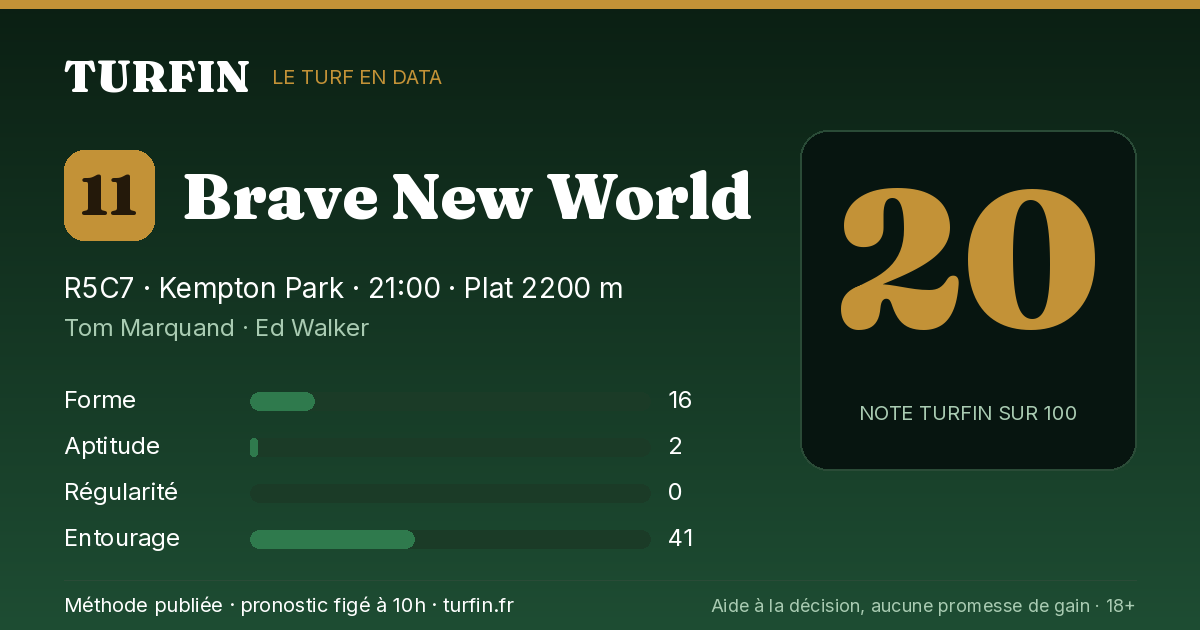Click the Aptitude progress bar
The height and width of the screenshot is (630, 1200).
[x=450, y=447]
